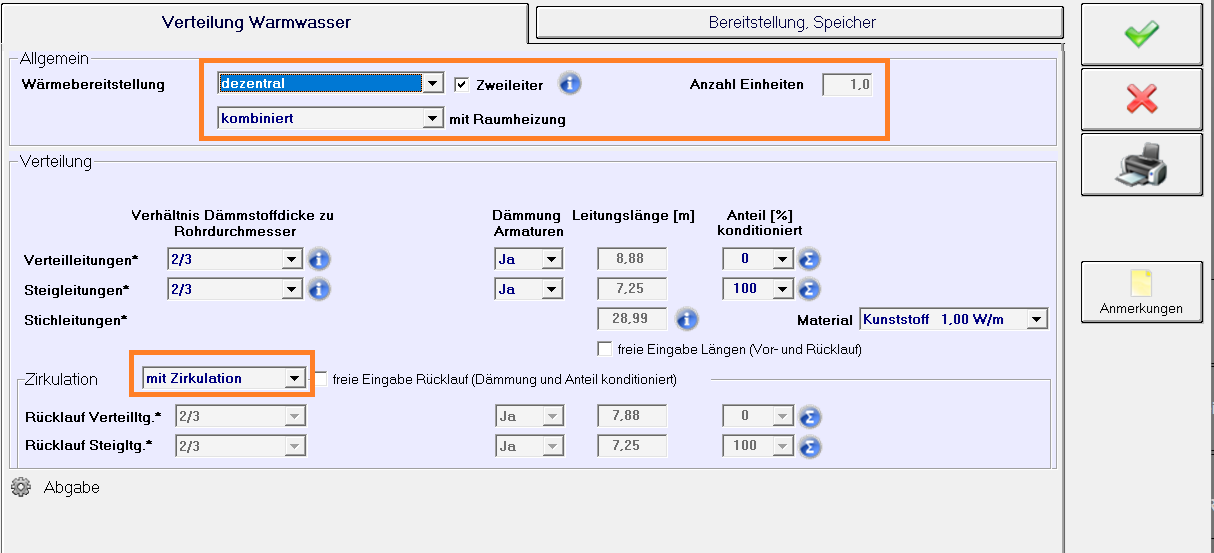Switch to Bereitstellung, Speicher tab
Image resolution: width=1214 pixels, height=553 pixels.
pyautogui.click(x=799, y=22)
